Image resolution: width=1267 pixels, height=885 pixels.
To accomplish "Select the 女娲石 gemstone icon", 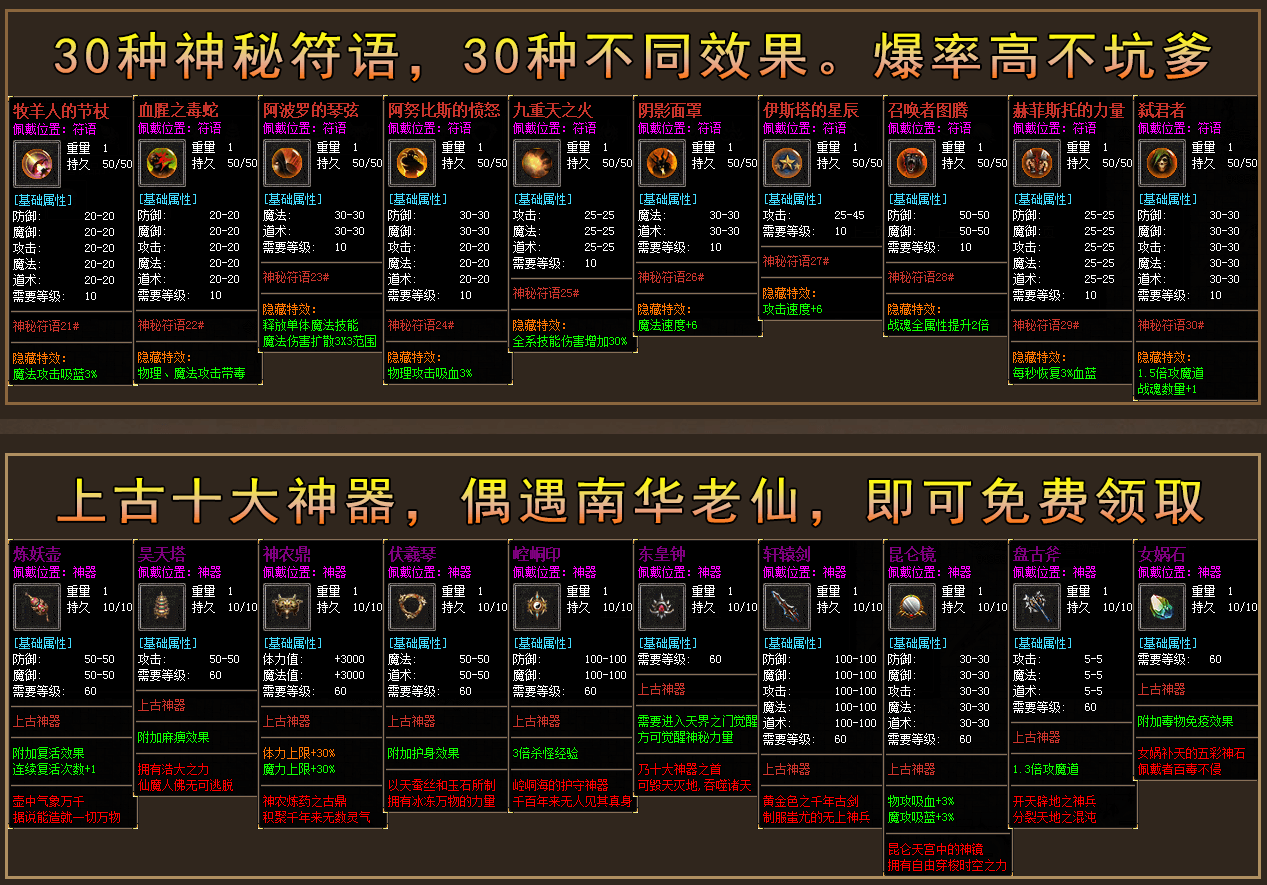I will [x=1162, y=607].
